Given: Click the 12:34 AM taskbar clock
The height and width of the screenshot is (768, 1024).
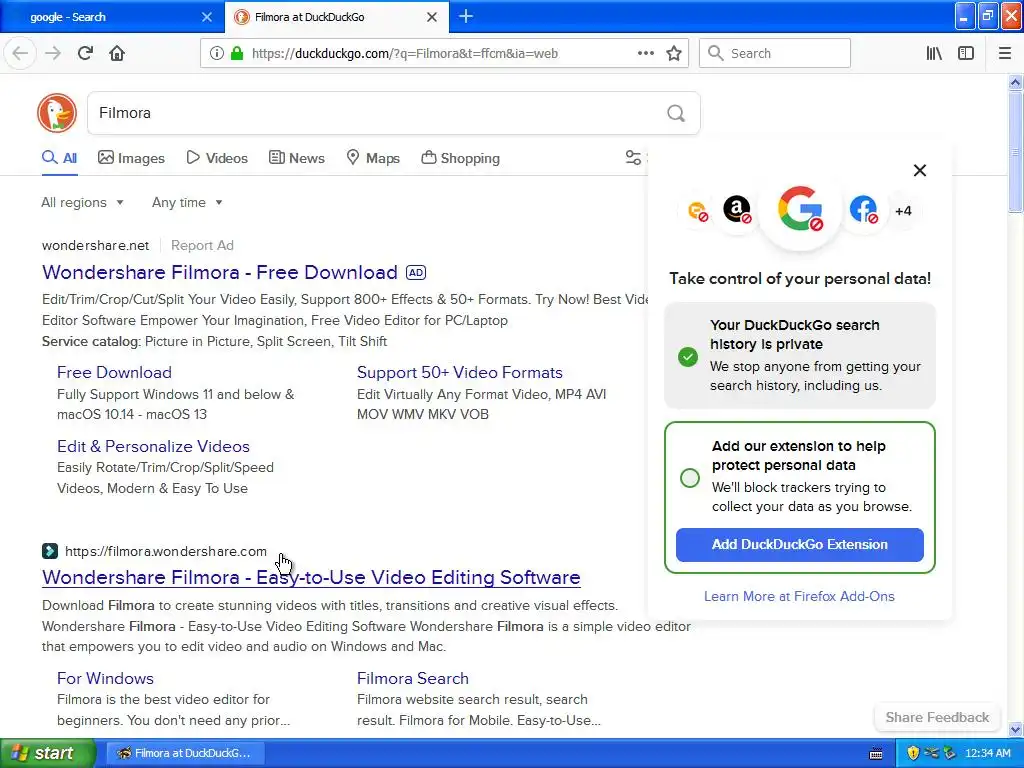Looking at the screenshot, I should coord(987,753).
